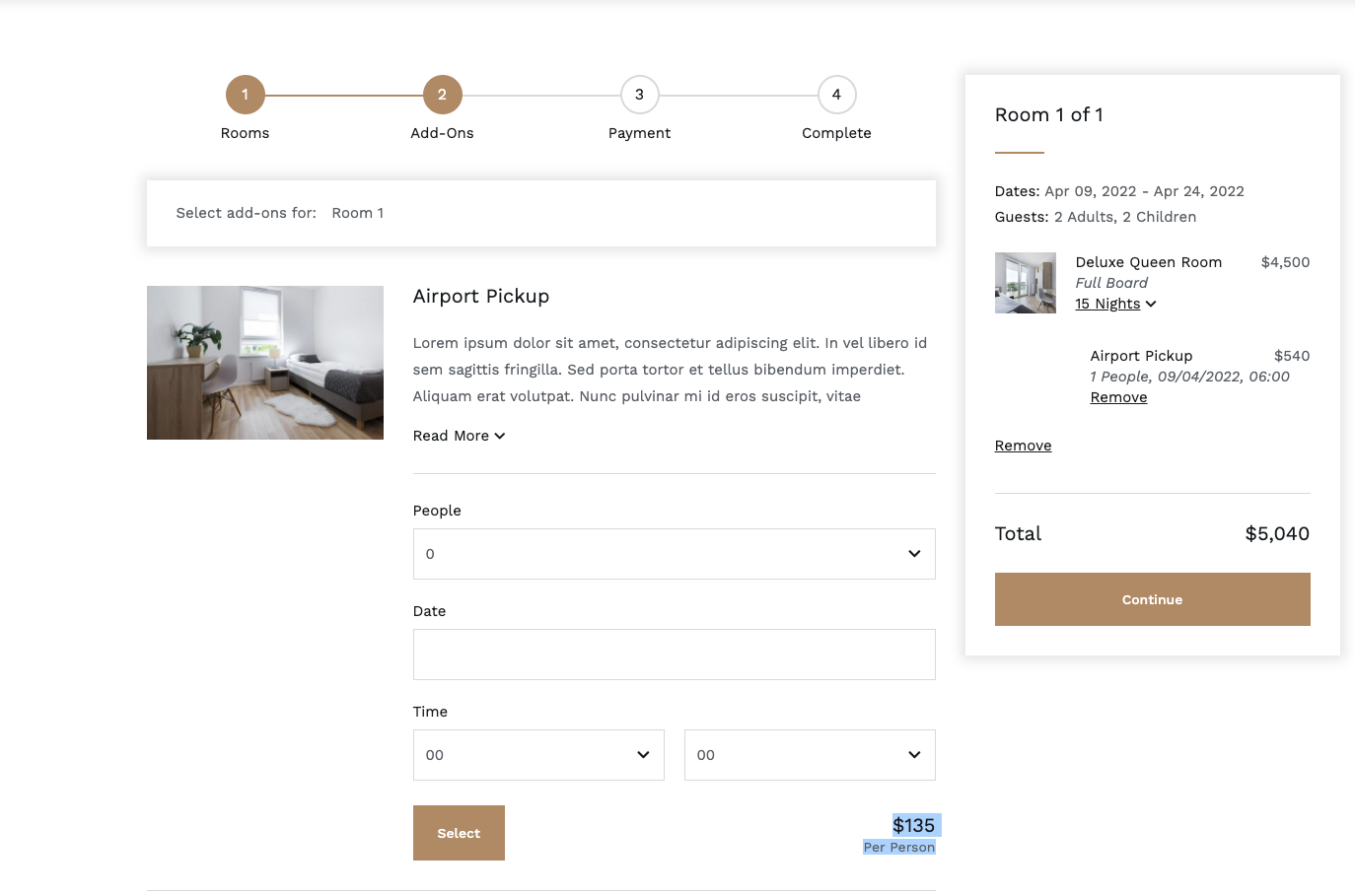Viewport: 1355px width, 896px height.
Task: Click the Airport Pickup heading
Action: tap(481, 297)
